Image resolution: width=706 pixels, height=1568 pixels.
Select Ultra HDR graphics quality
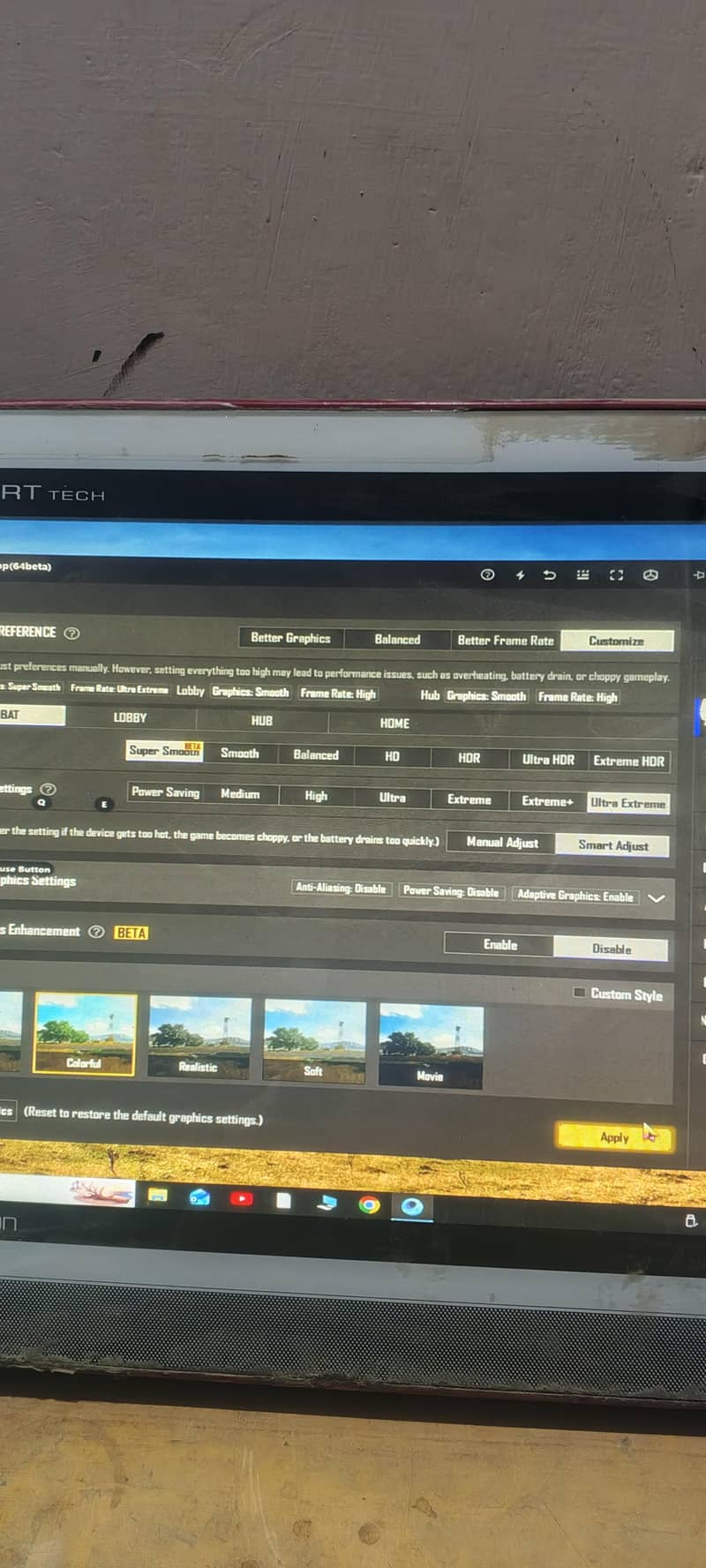(x=548, y=759)
